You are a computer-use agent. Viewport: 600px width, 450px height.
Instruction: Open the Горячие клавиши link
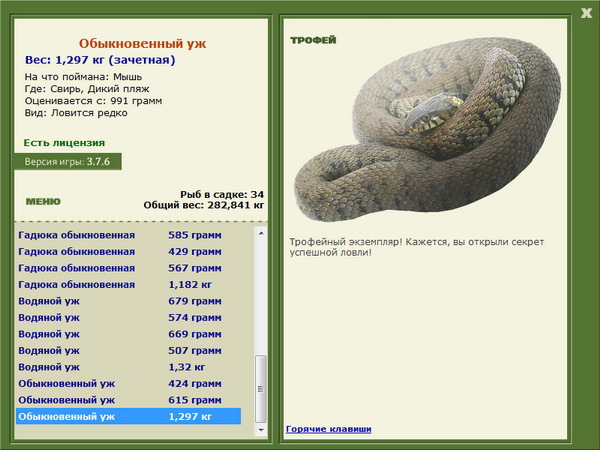pos(328,429)
